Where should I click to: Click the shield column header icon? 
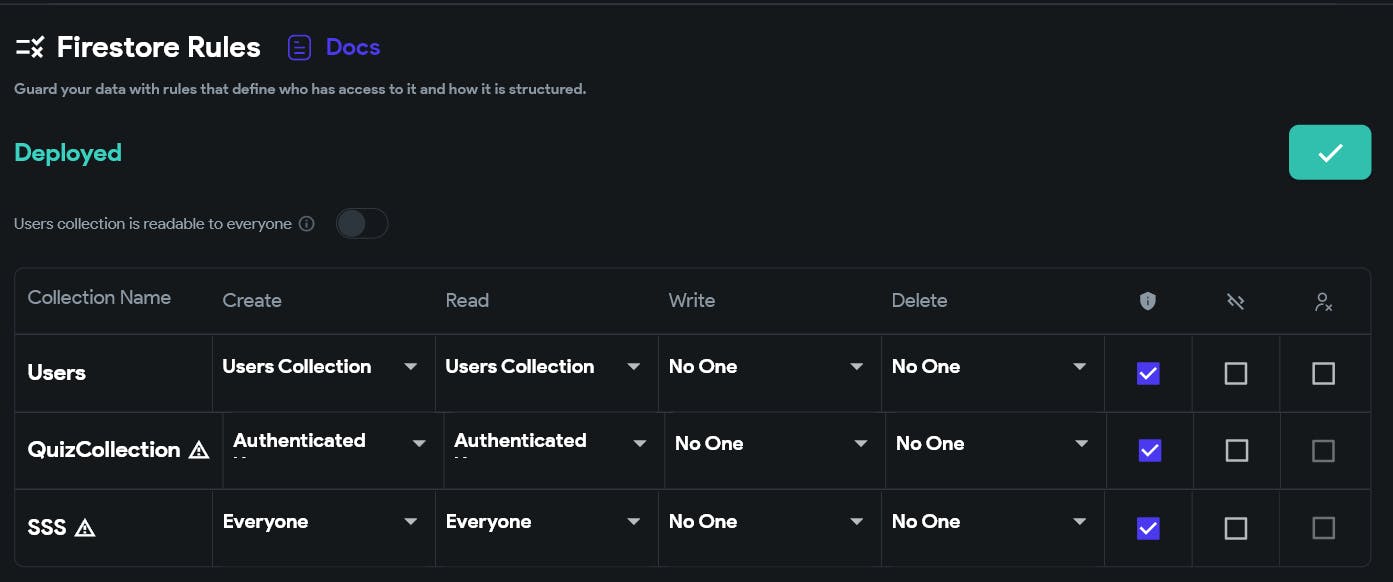(1148, 301)
